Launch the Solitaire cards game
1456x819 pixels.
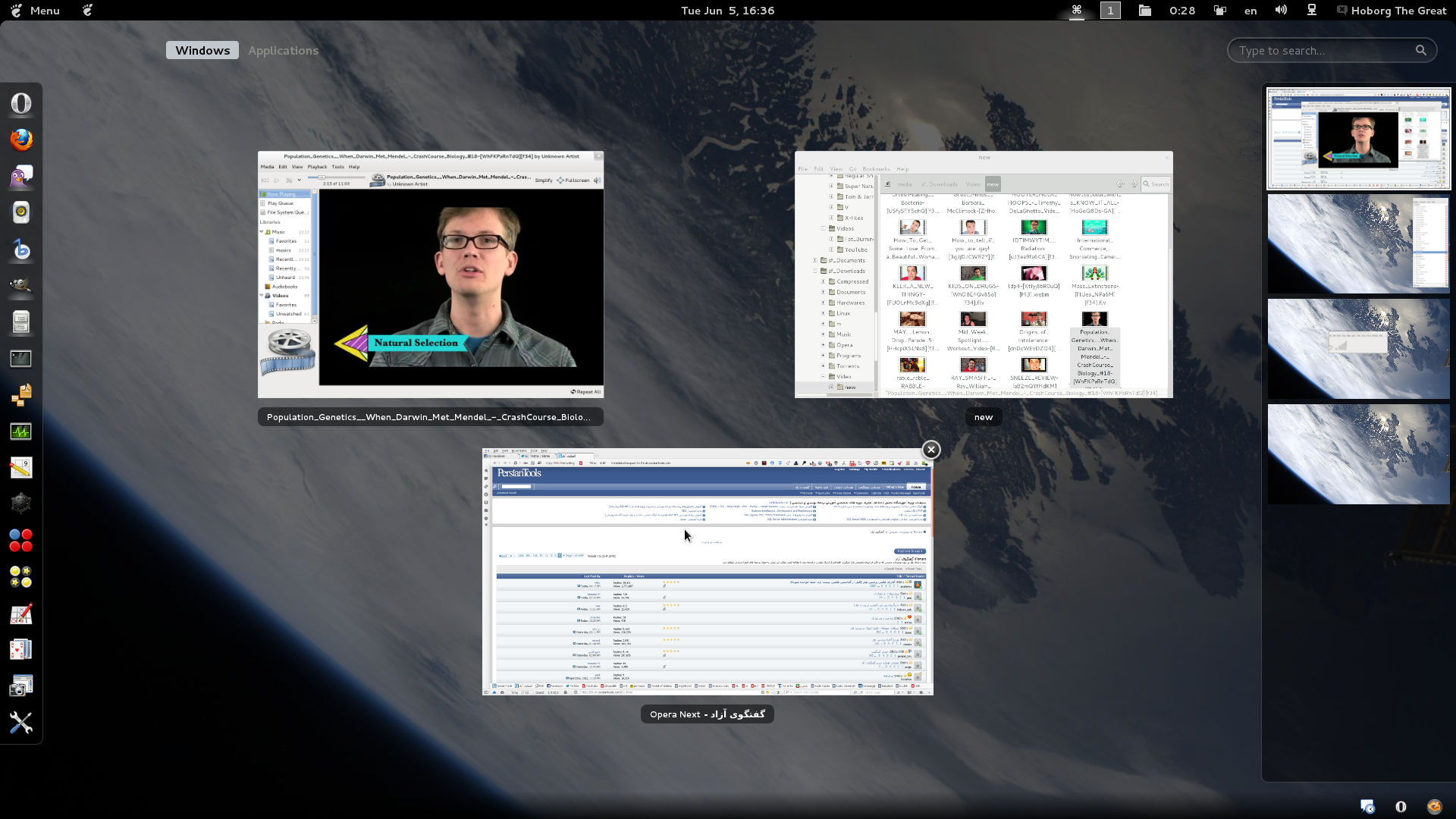(21, 650)
